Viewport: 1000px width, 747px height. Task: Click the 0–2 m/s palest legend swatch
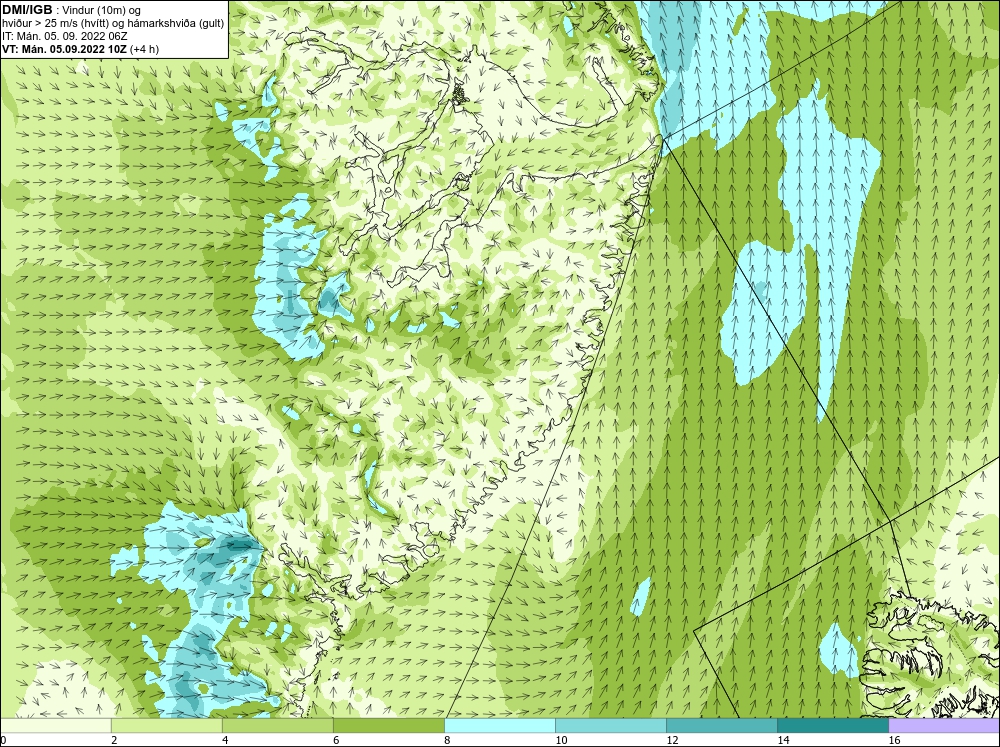(x=55, y=725)
